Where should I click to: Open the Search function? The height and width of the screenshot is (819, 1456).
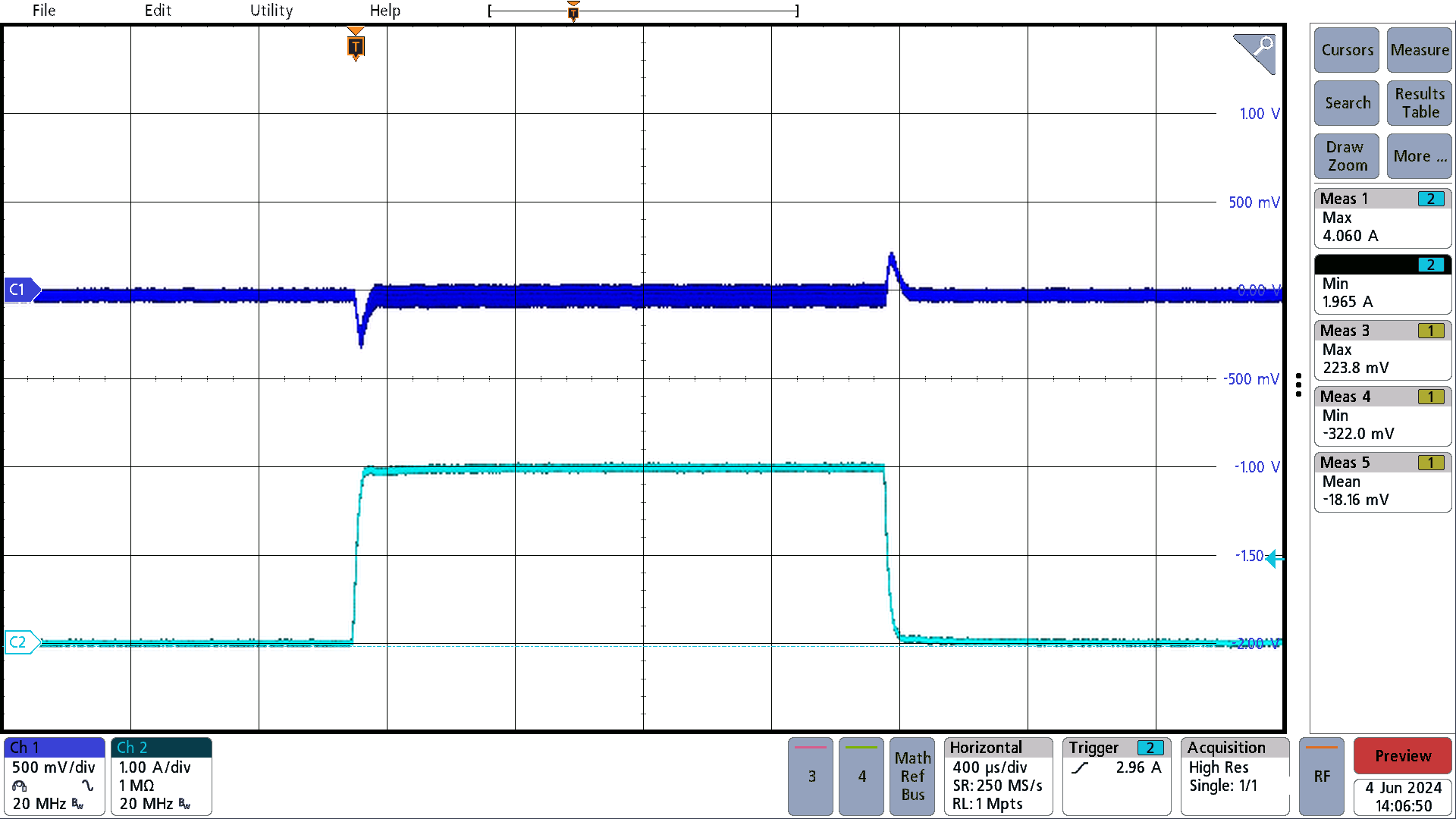tap(1347, 103)
